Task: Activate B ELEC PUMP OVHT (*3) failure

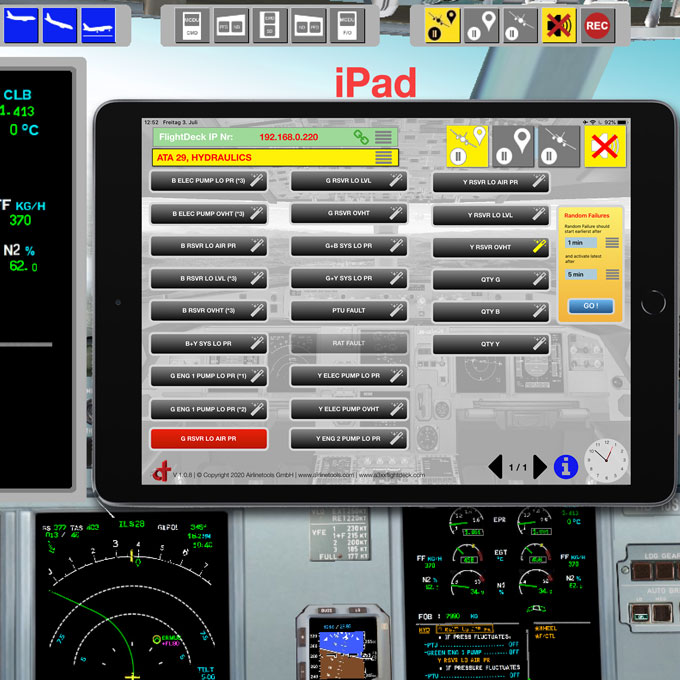Action: 209,214
